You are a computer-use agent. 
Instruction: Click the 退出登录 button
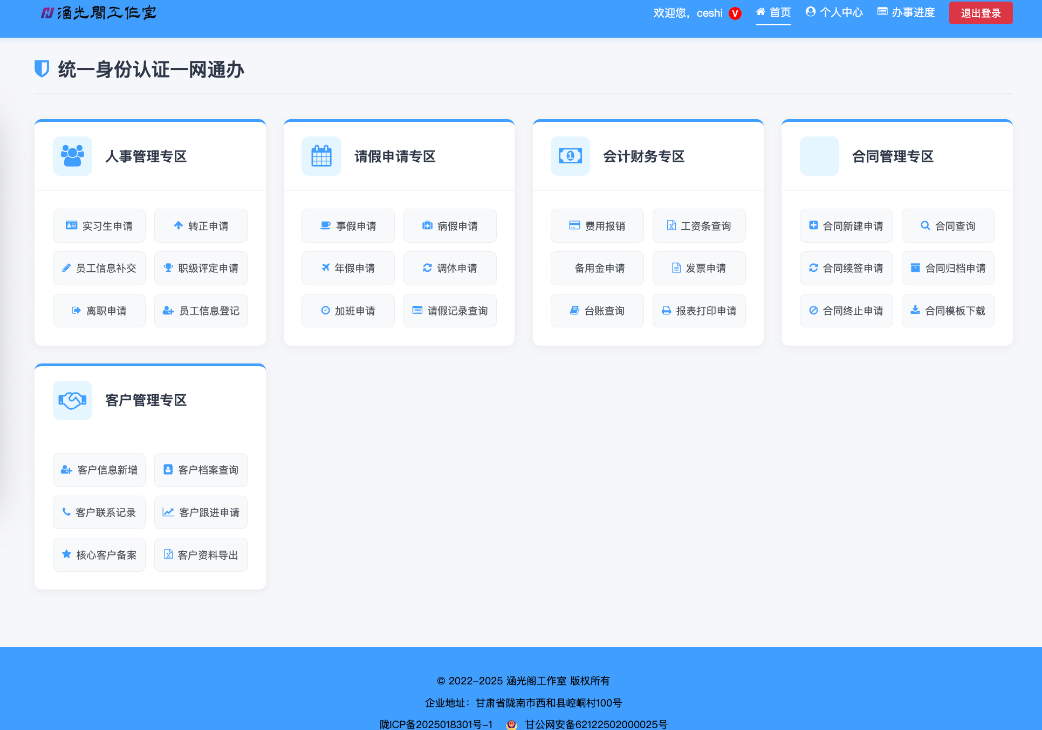tap(980, 13)
